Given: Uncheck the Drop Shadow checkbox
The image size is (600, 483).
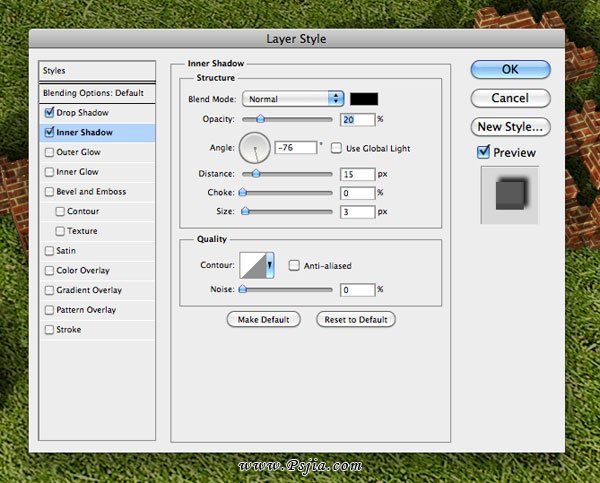Looking at the screenshot, I should [x=50, y=113].
